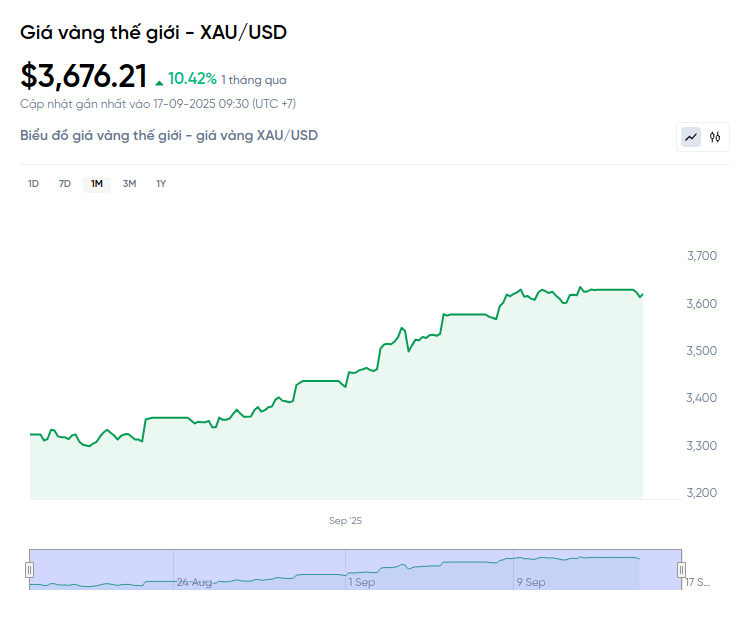This screenshot has height=634, width=750.
Task: Click the 'Biểu đồ giá vàng thế giới' chart heading
Action: (x=169, y=135)
